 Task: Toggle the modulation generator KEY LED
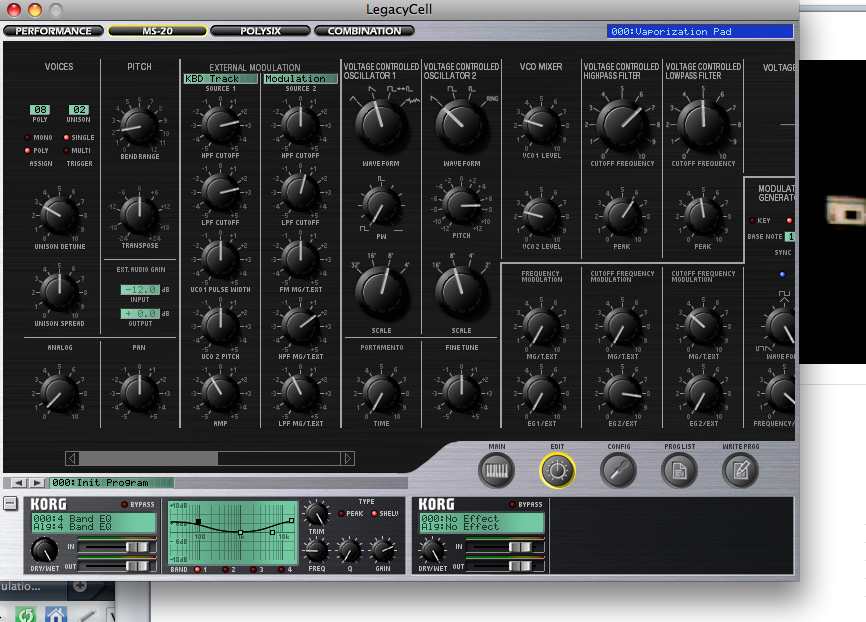[752, 220]
